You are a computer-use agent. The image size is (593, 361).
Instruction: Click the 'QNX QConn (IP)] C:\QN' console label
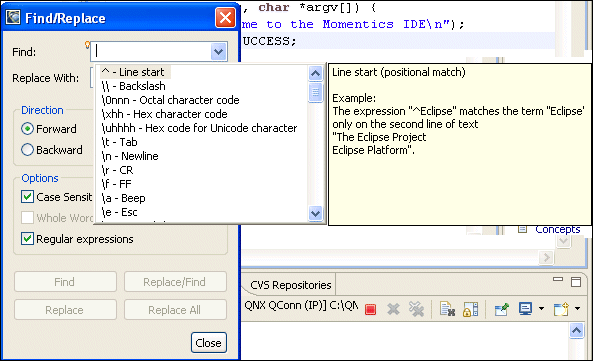301,305
